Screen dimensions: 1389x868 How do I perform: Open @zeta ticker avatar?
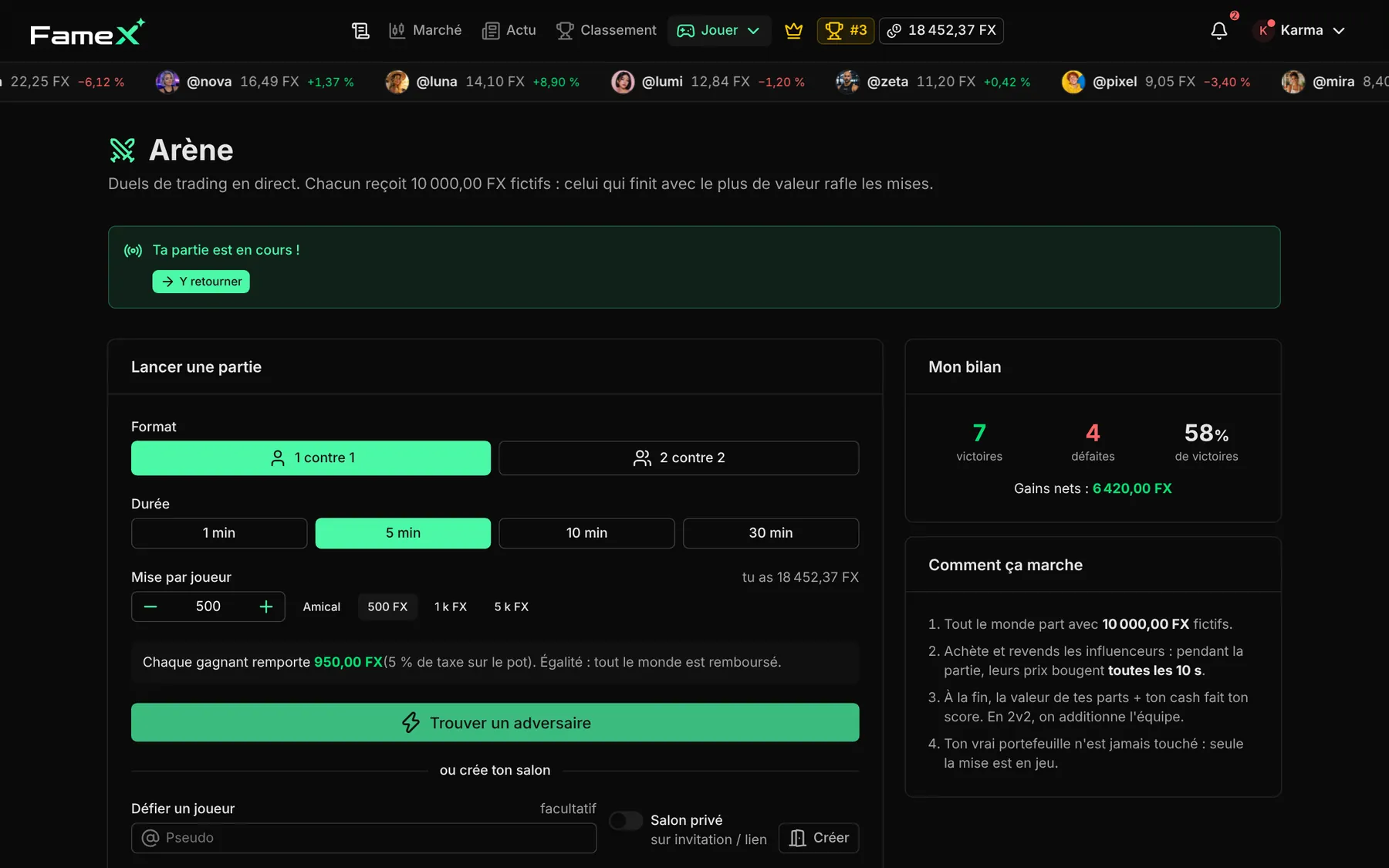pos(847,82)
